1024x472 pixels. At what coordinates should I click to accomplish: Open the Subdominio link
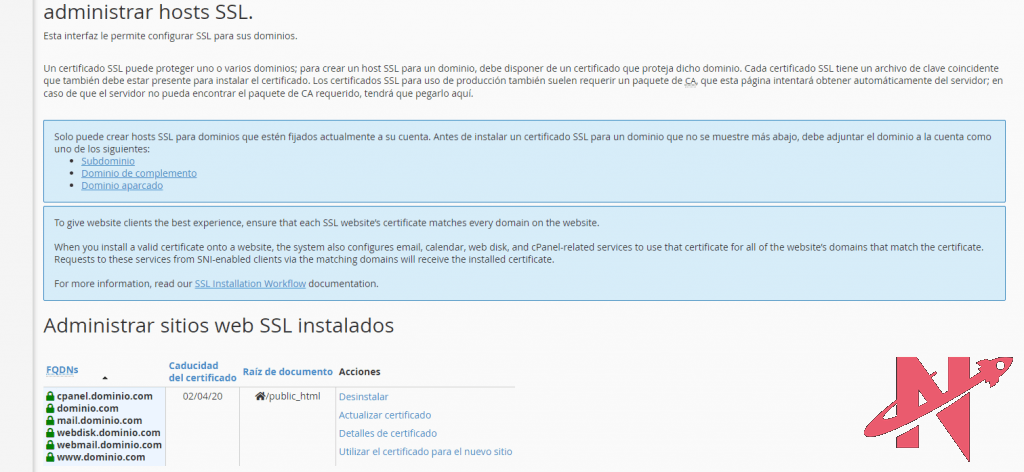tap(110, 161)
